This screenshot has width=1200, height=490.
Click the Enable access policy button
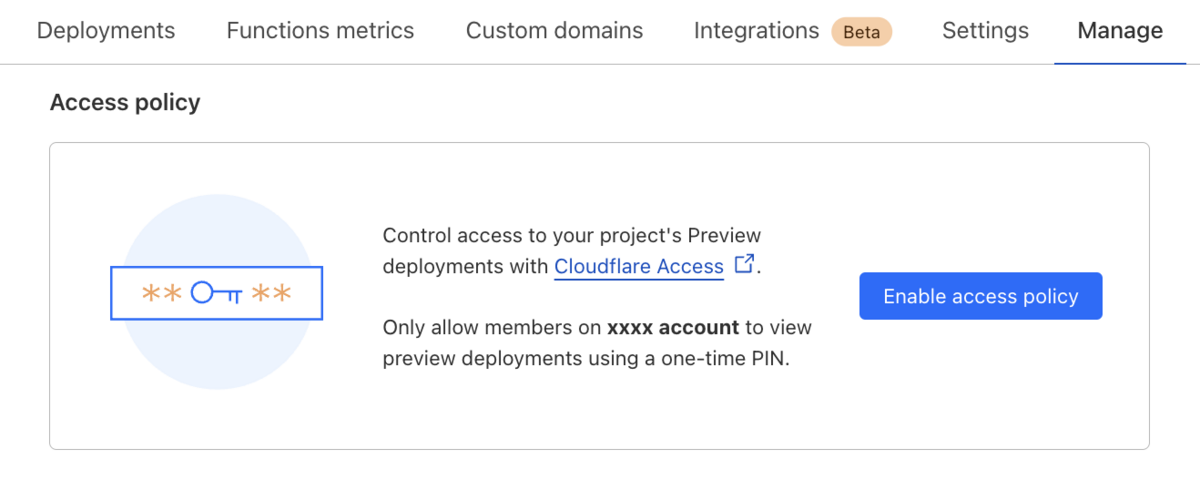980,296
